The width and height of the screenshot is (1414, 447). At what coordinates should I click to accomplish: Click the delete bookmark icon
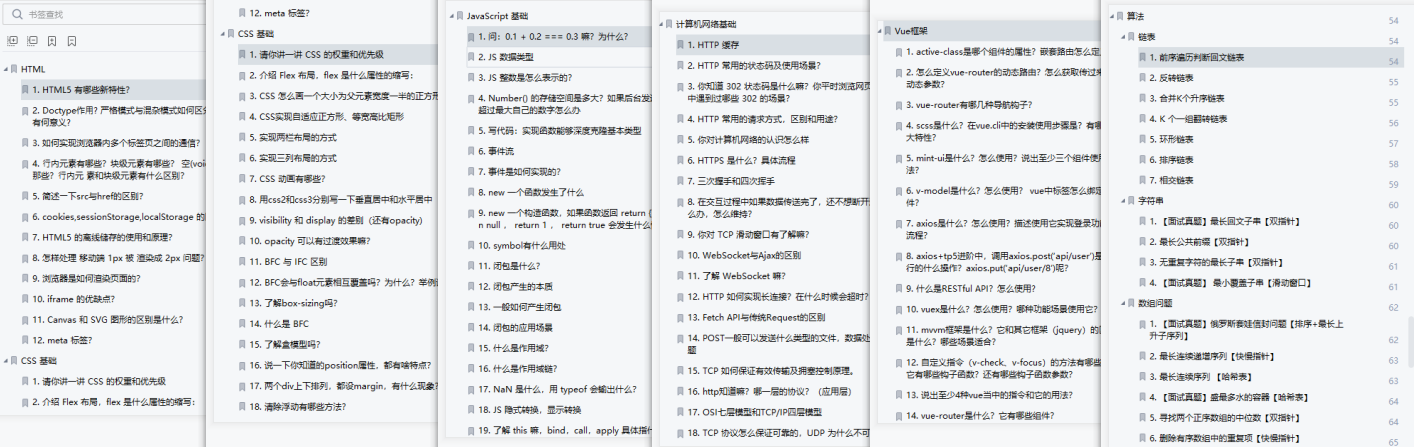pos(72,41)
